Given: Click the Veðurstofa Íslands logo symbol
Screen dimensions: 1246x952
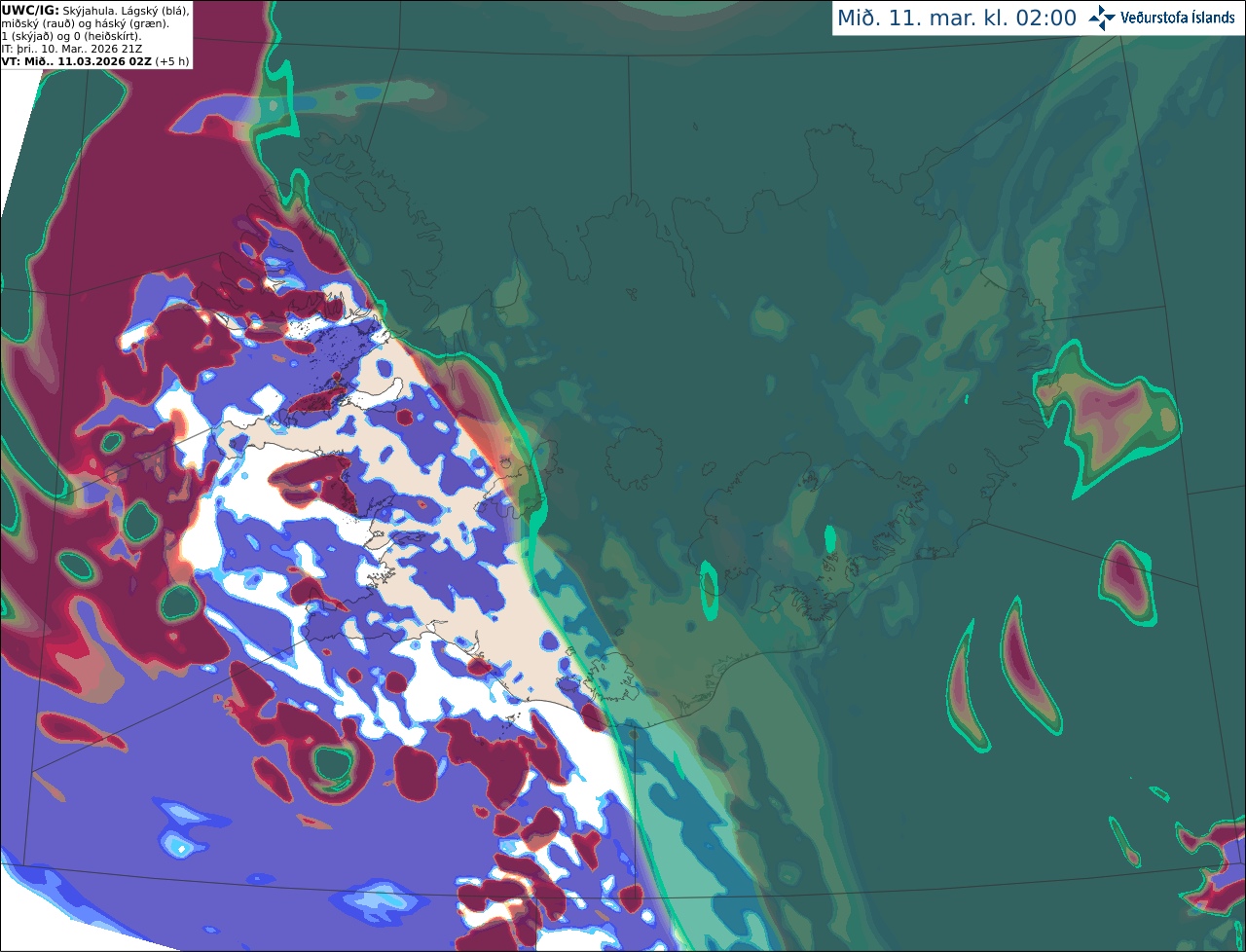Looking at the screenshot, I should click(x=1102, y=18).
